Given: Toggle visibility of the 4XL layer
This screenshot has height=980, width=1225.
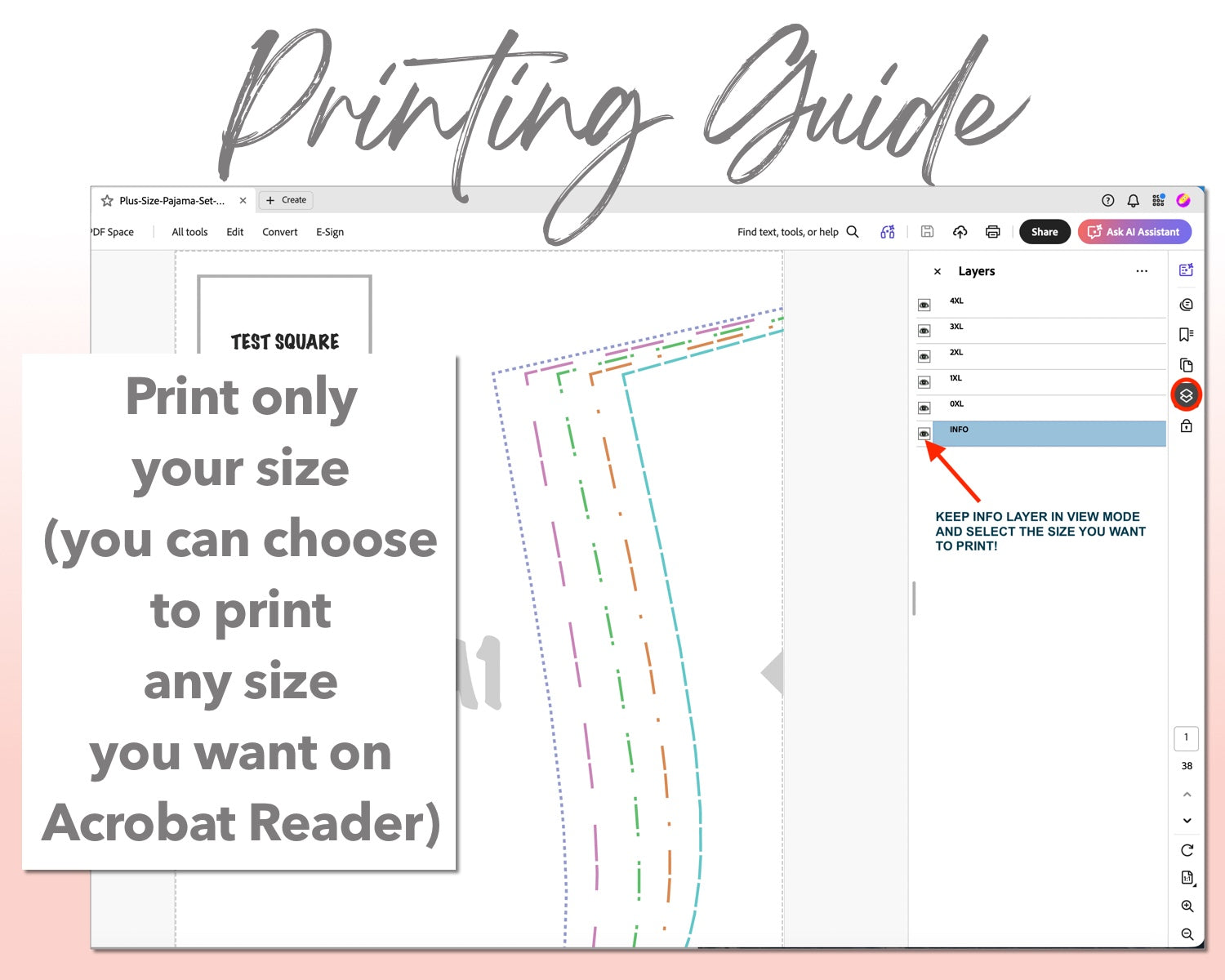Looking at the screenshot, I should (924, 305).
